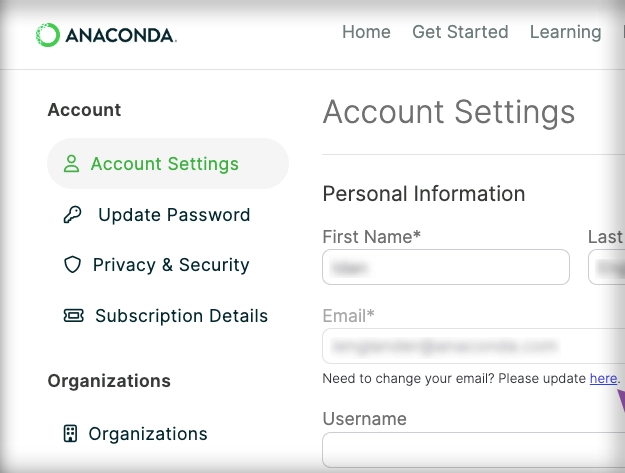This screenshot has width=625, height=473.
Task: Click the building icon for Organizations
Action: tap(70, 434)
